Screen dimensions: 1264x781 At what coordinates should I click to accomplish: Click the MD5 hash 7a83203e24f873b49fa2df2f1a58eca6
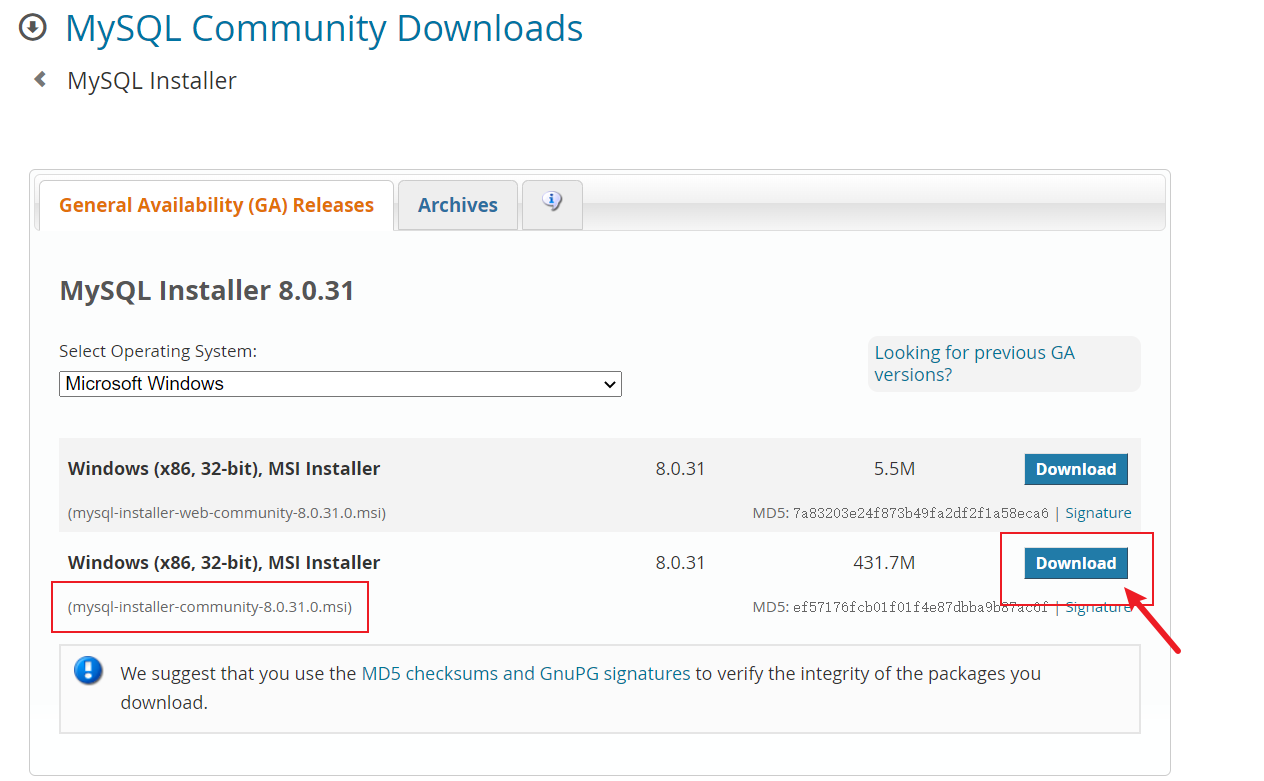(920, 513)
